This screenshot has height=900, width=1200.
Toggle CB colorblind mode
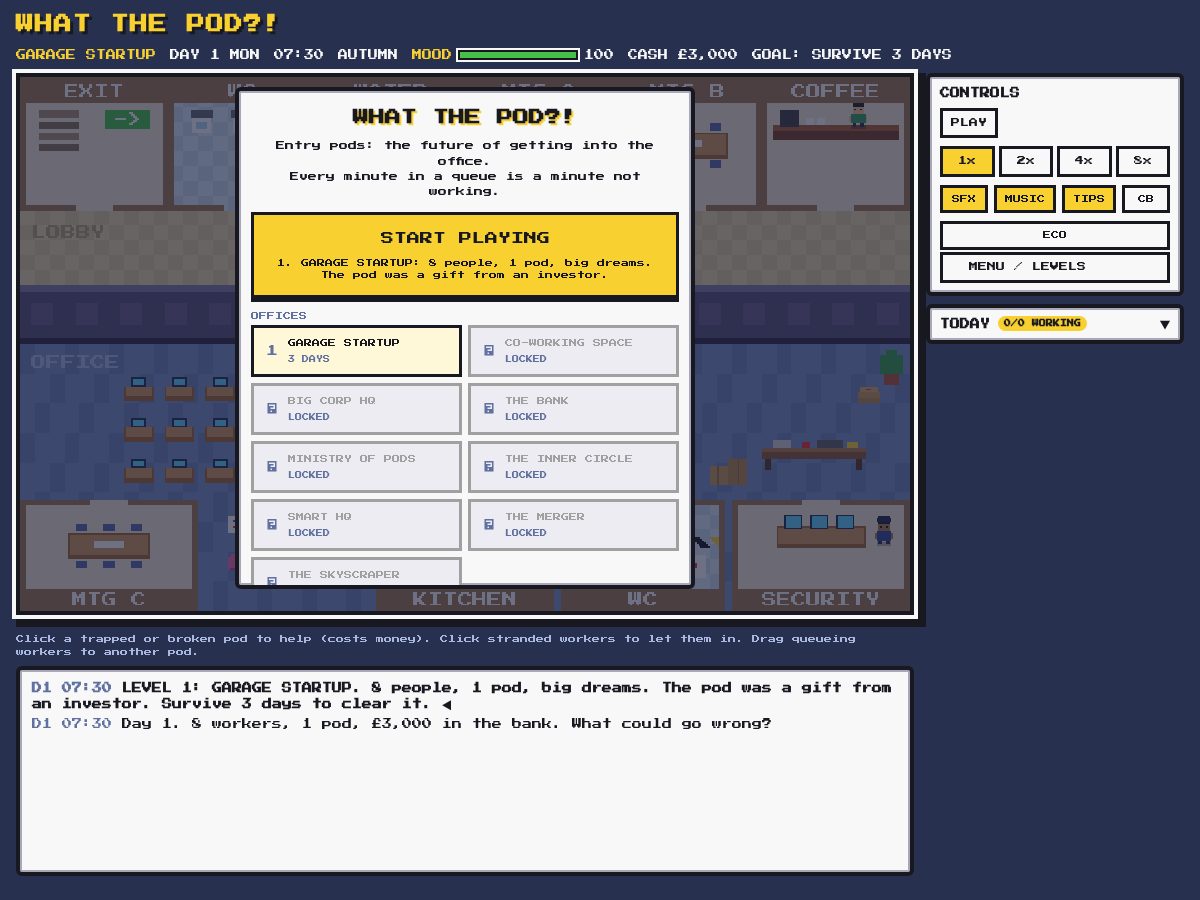coord(1145,199)
